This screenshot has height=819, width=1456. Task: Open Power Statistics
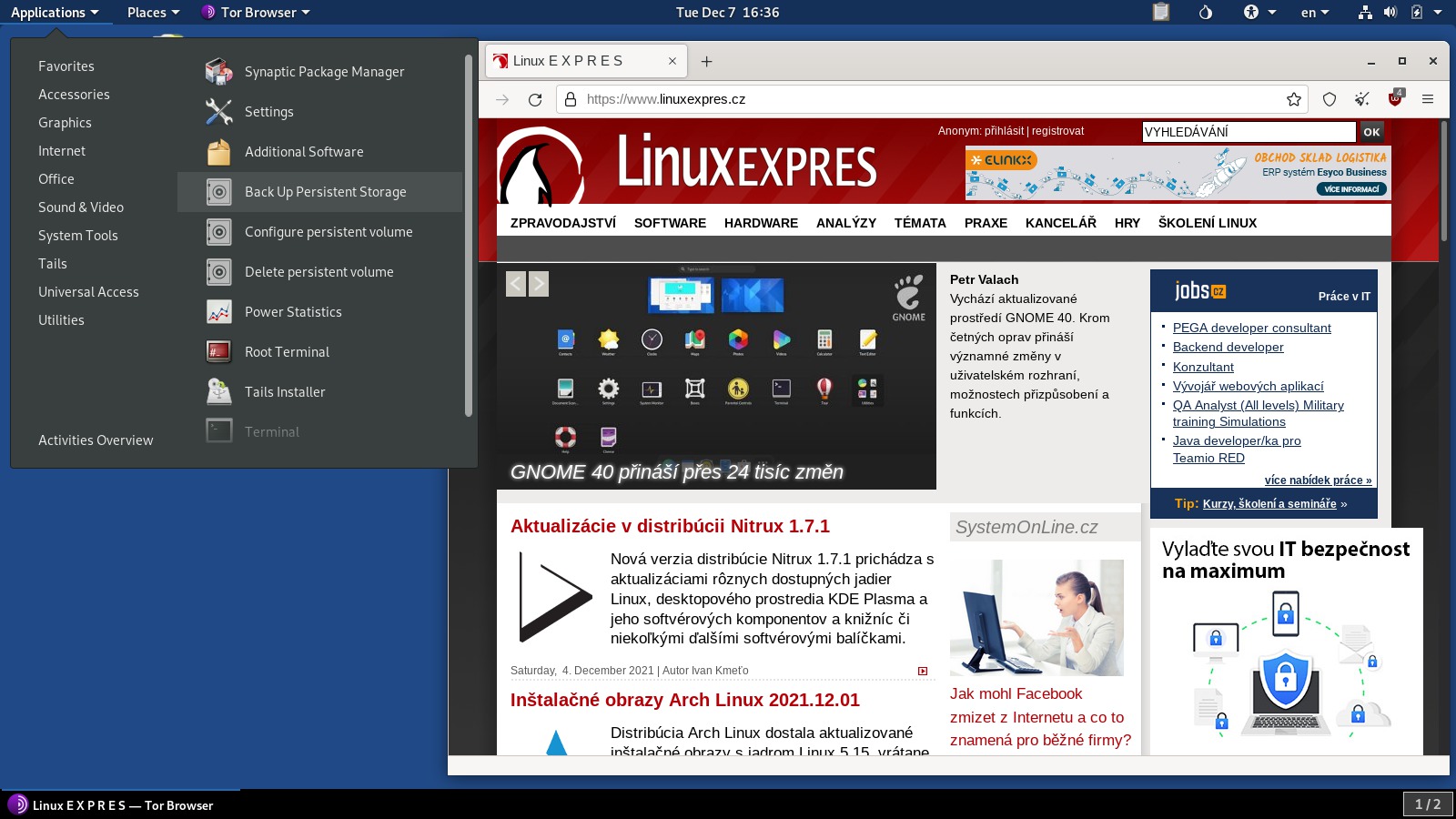pos(319,312)
